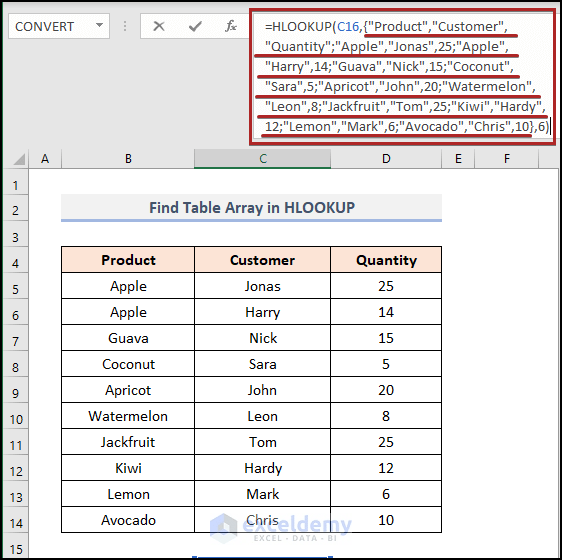Select row 9 header
The height and width of the screenshot is (560, 562).
pyautogui.click(x=16, y=390)
